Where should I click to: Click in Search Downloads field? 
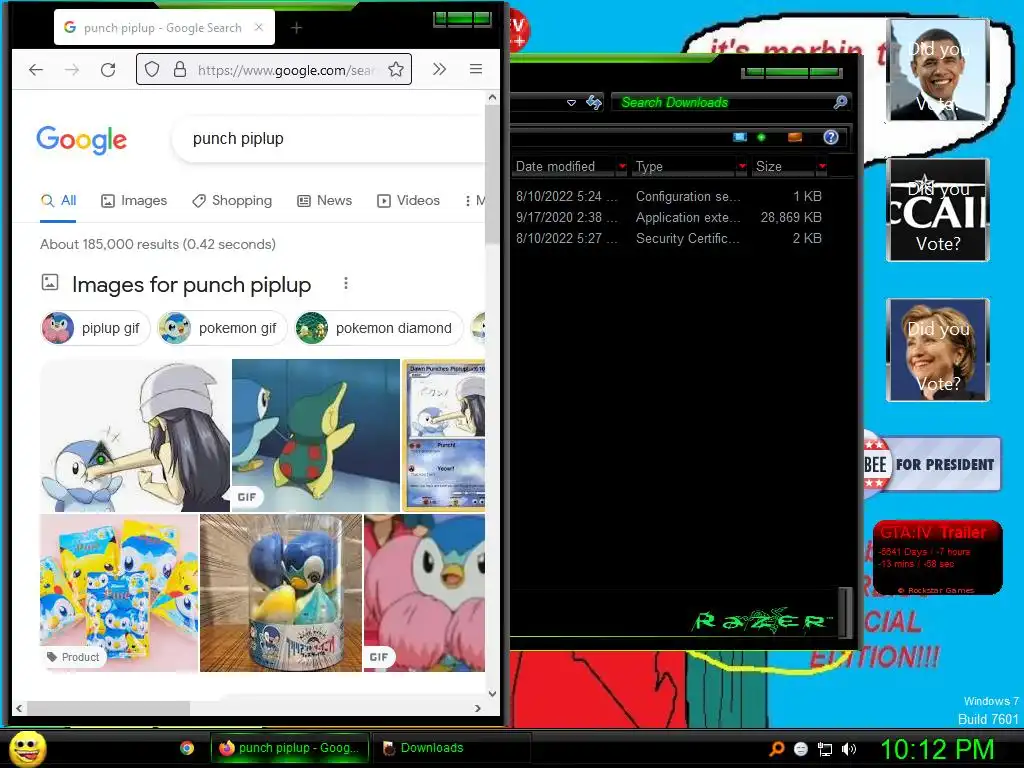click(x=722, y=103)
